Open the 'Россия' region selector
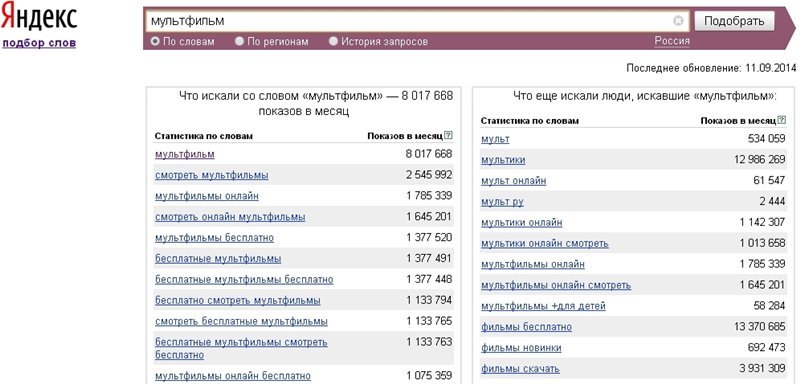 click(672, 41)
